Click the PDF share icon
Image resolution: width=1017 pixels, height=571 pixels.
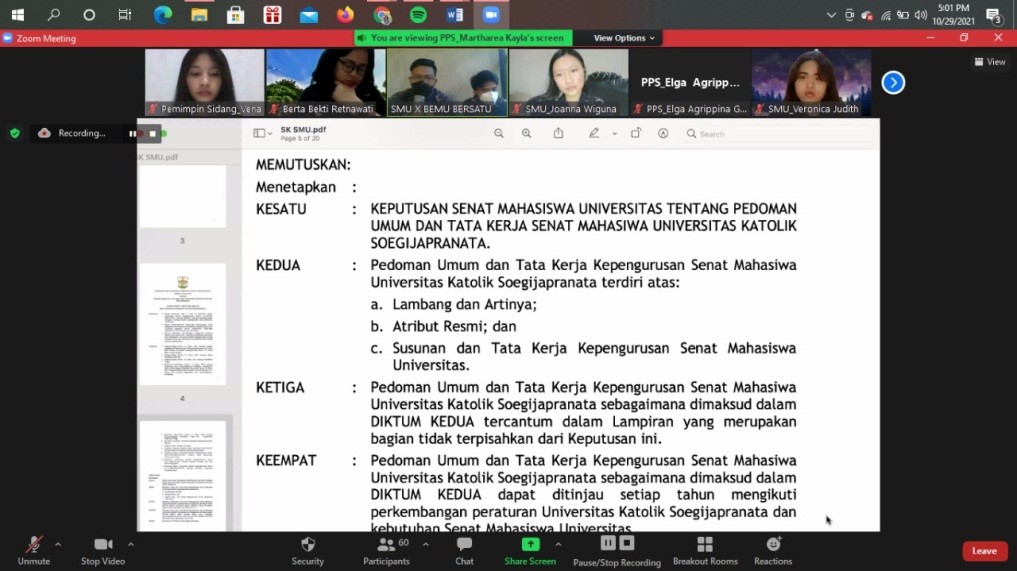tap(558, 134)
